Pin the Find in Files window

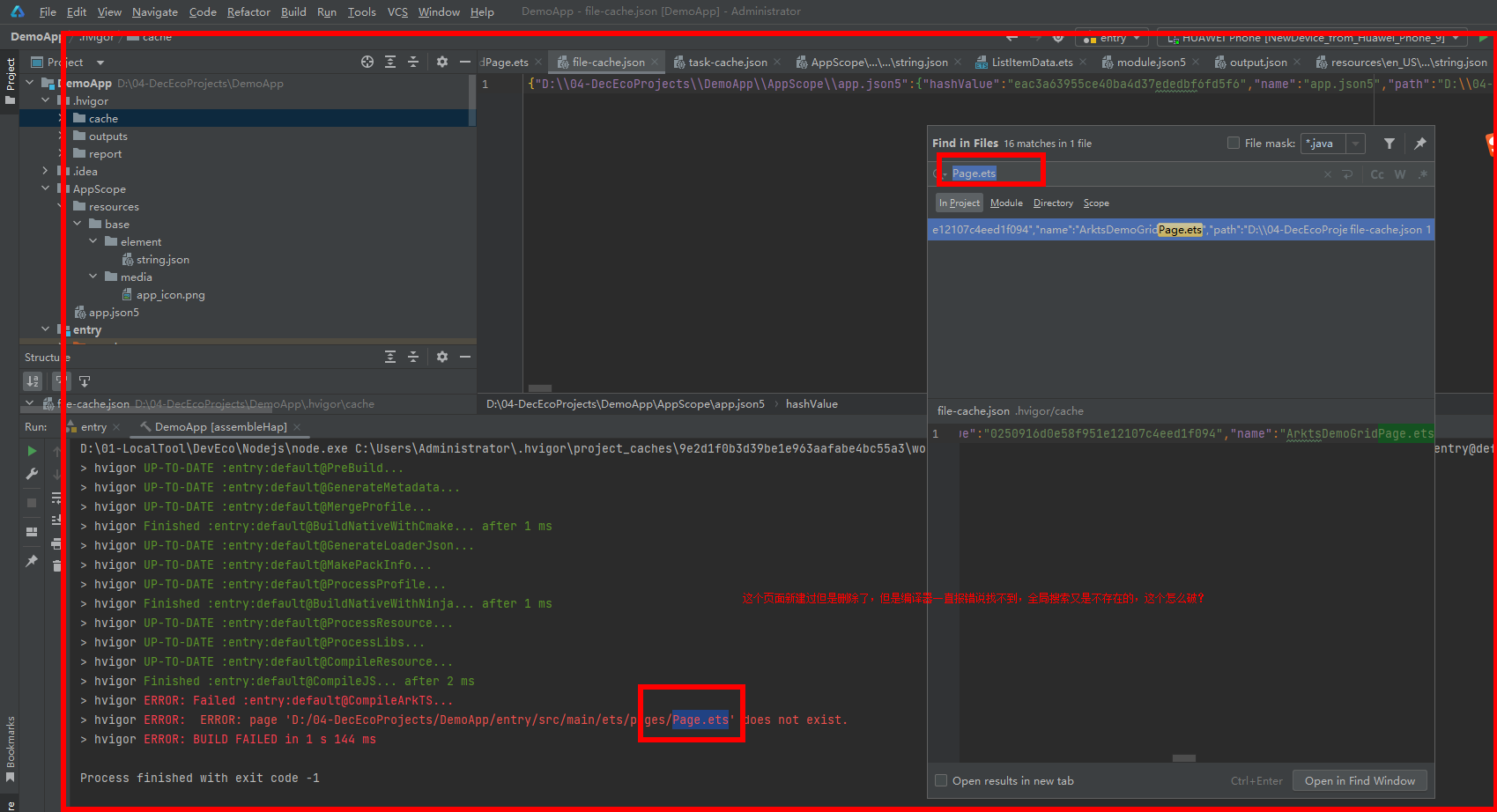[1420, 144]
